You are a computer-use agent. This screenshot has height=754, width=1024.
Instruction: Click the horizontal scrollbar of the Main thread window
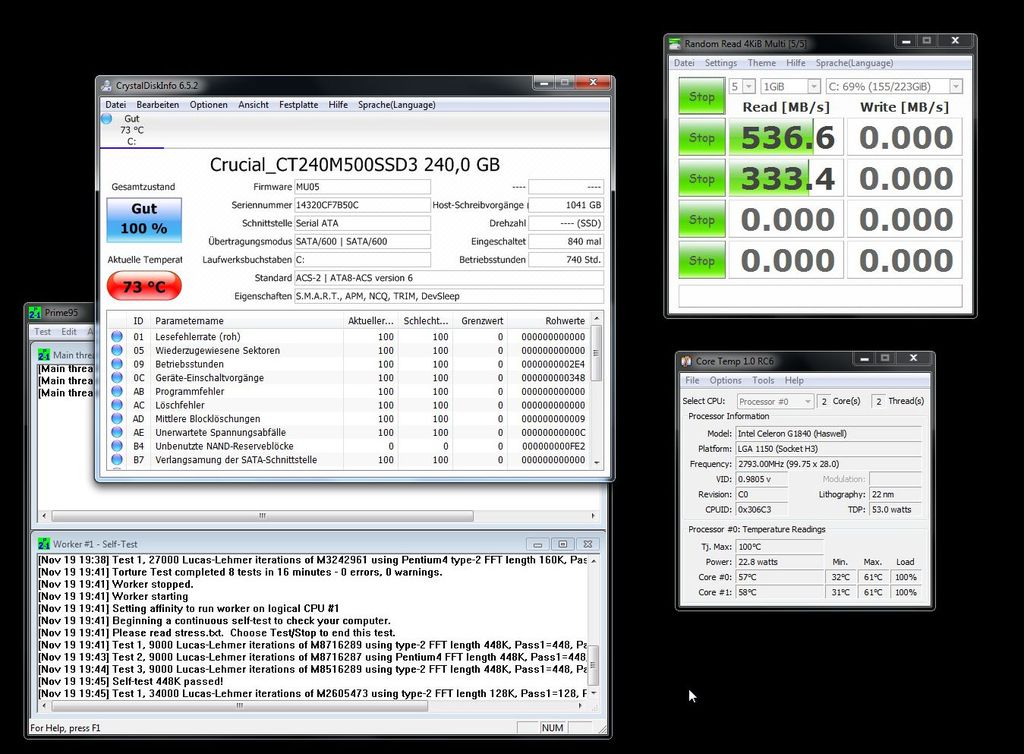(x=318, y=516)
